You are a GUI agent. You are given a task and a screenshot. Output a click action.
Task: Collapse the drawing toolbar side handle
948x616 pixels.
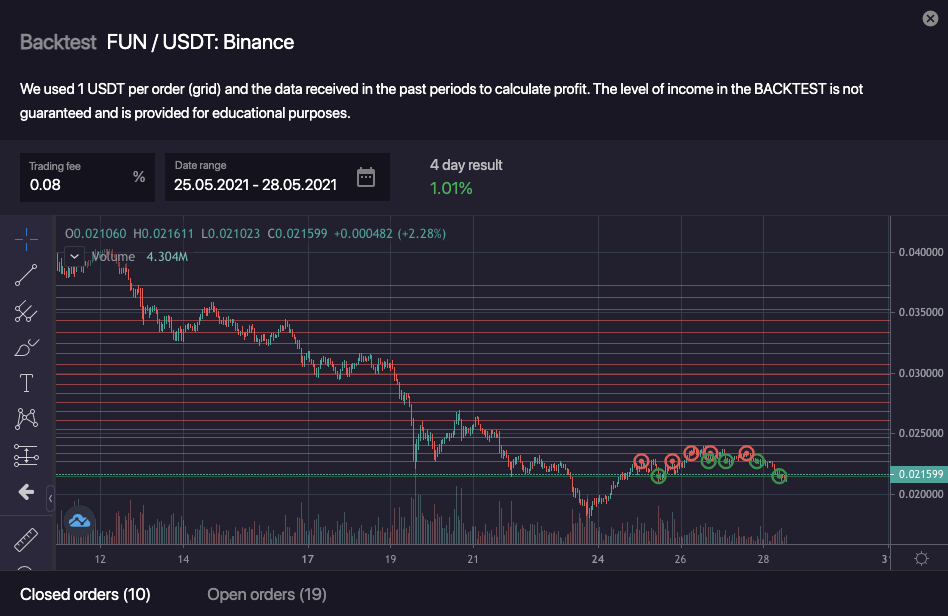(x=50, y=496)
